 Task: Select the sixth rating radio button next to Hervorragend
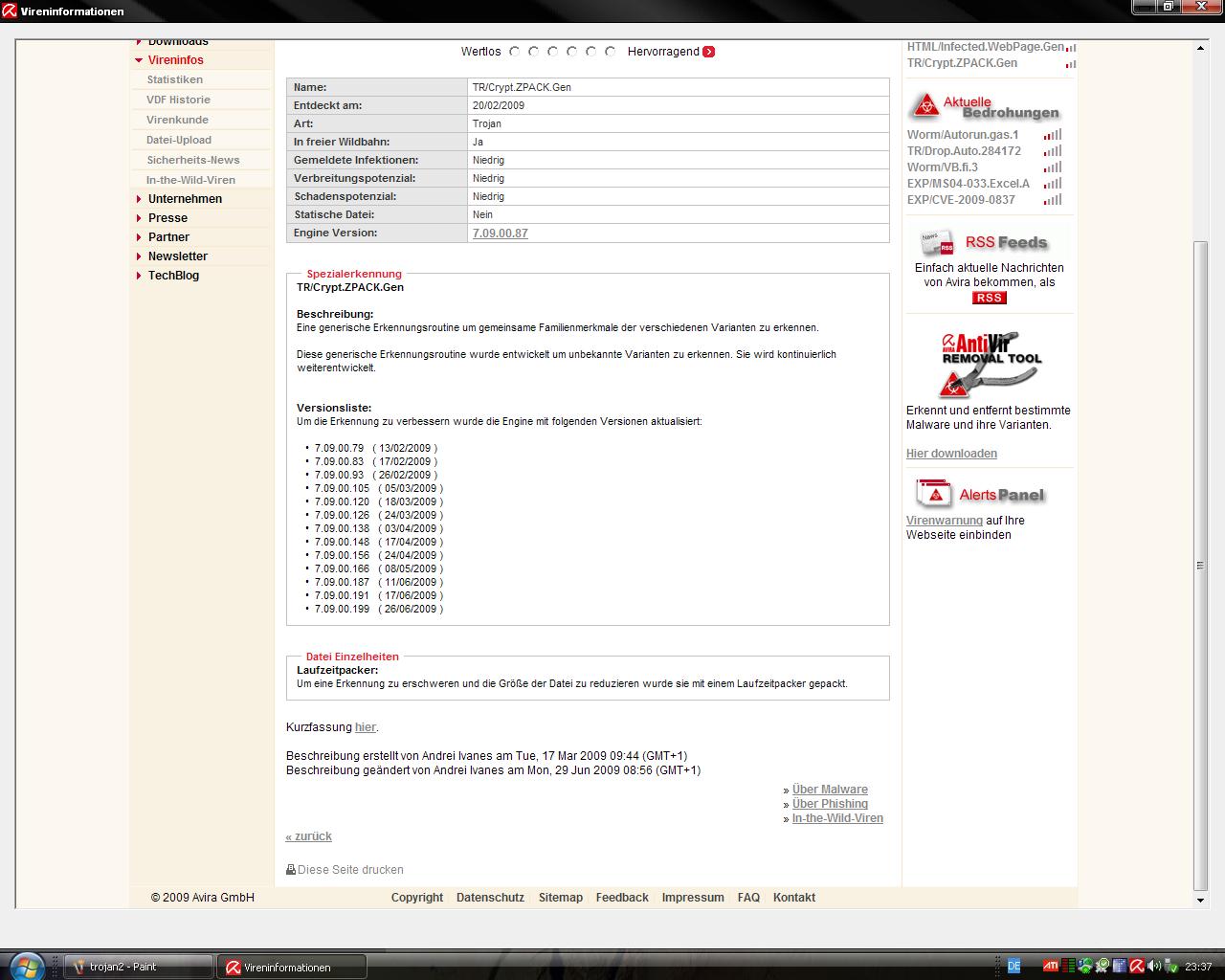point(611,52)
